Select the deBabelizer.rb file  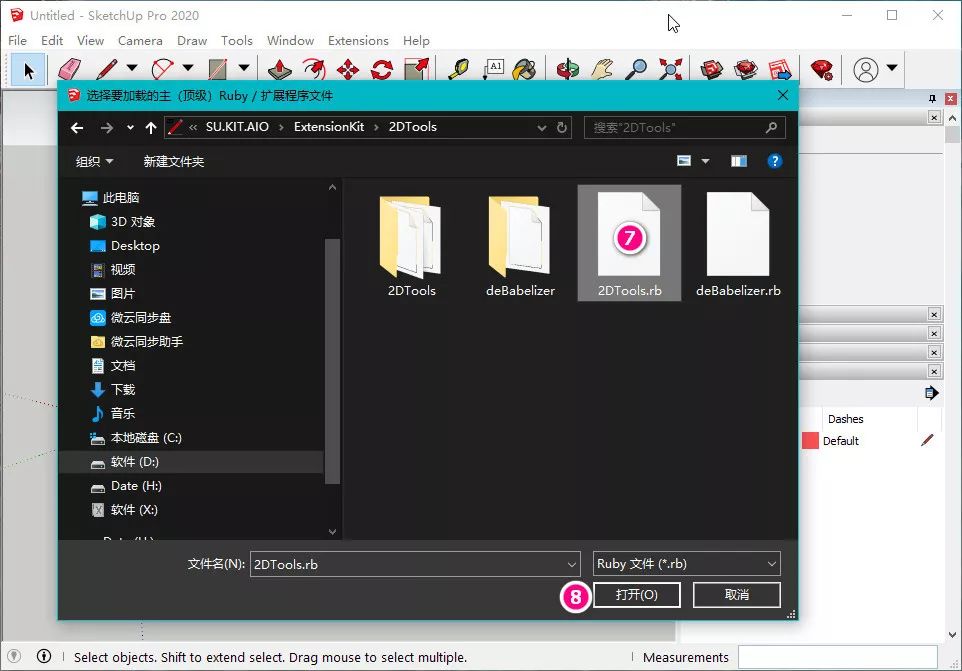click(738, 245)
